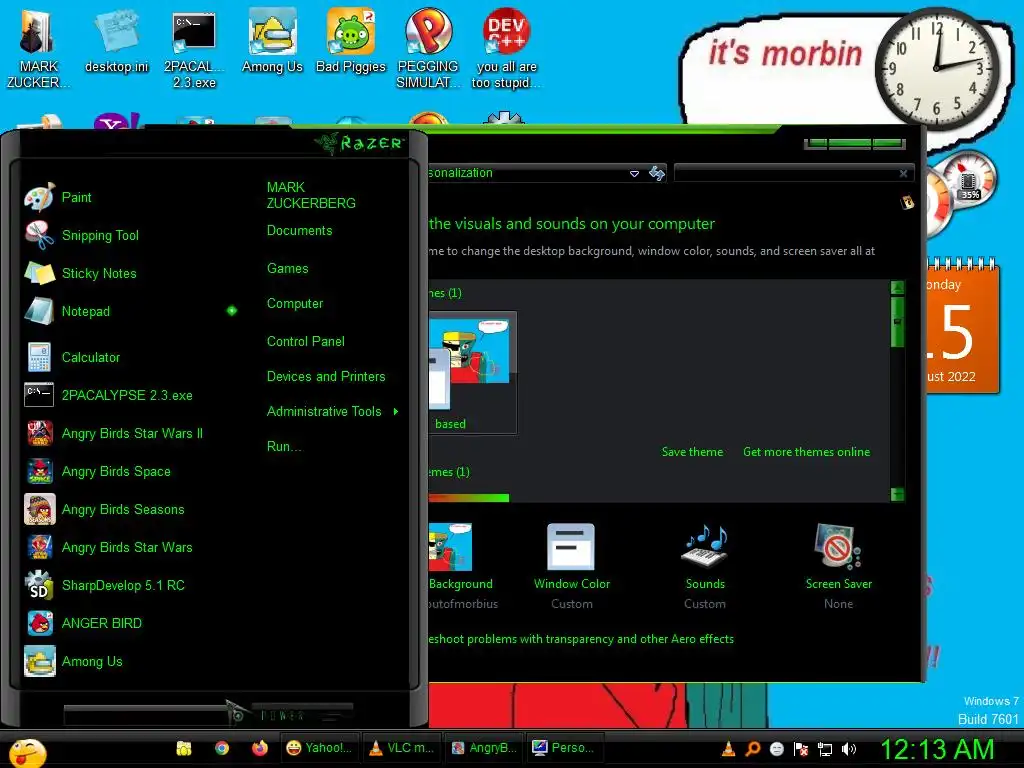This screenshot has width=1024, height=768.
Task: Select the Among Us desktop shortcut
Action: tap(272, 40)
